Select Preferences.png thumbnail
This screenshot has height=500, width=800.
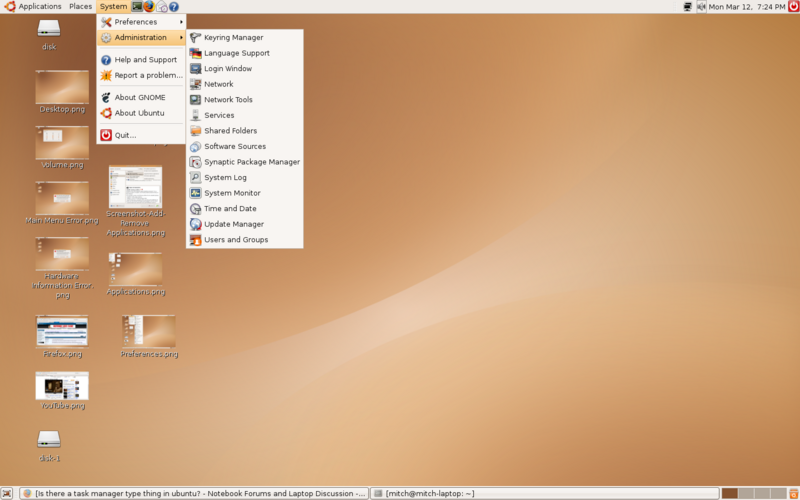[148, 332]
